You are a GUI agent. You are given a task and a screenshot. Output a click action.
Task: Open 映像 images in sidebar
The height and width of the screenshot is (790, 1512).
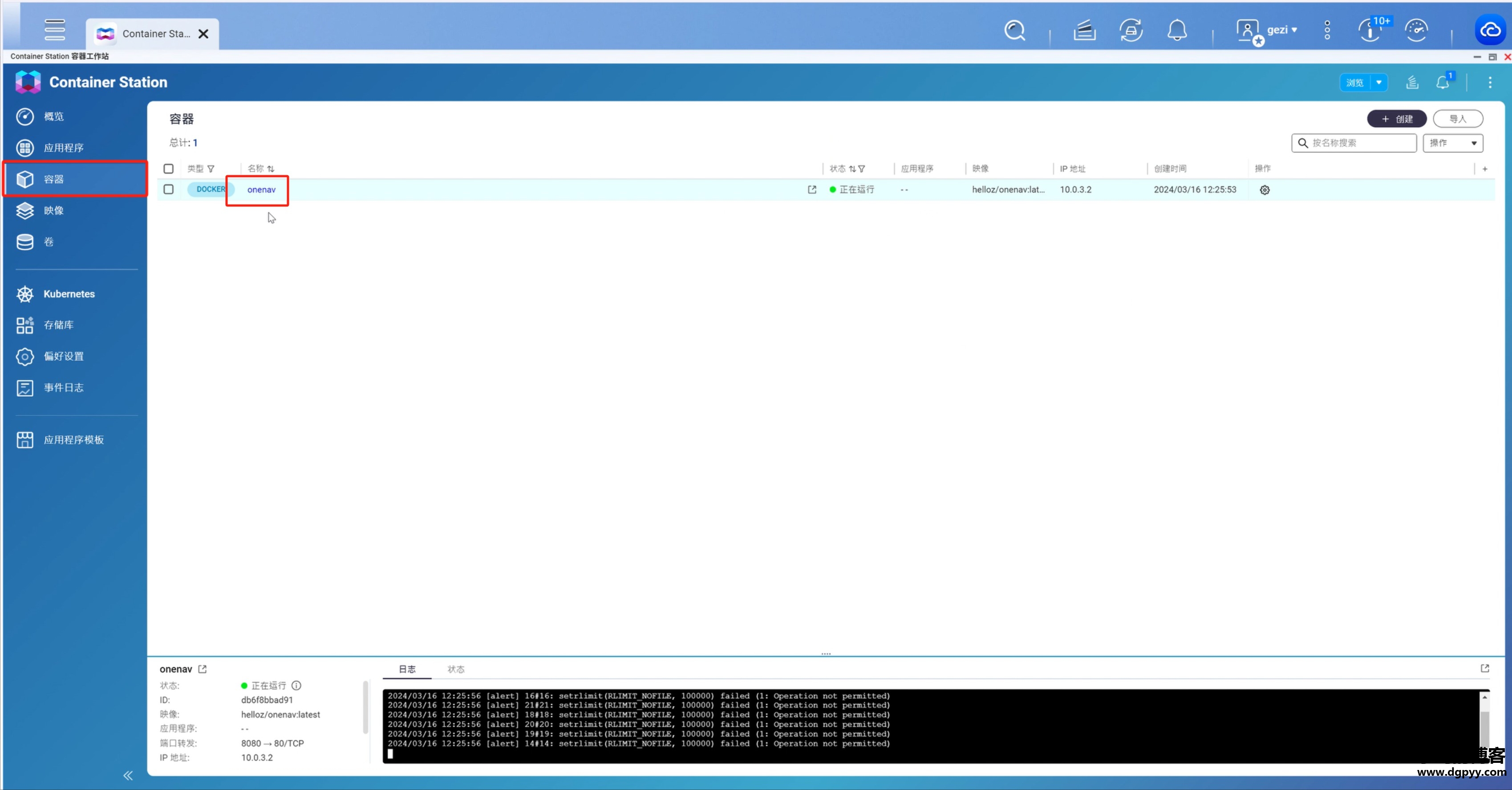pos(75,210)
